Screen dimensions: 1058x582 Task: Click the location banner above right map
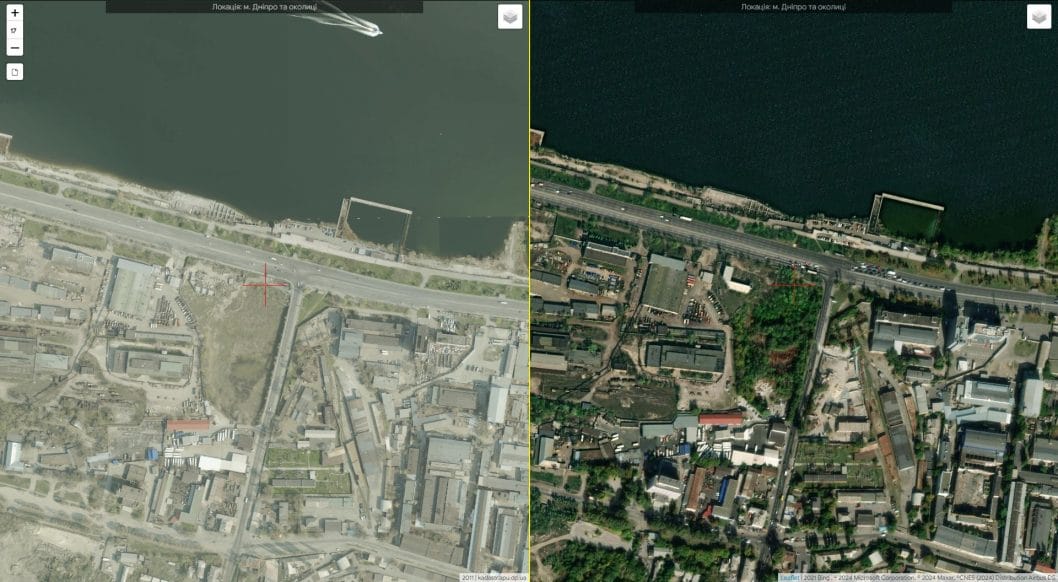(793, 6)
